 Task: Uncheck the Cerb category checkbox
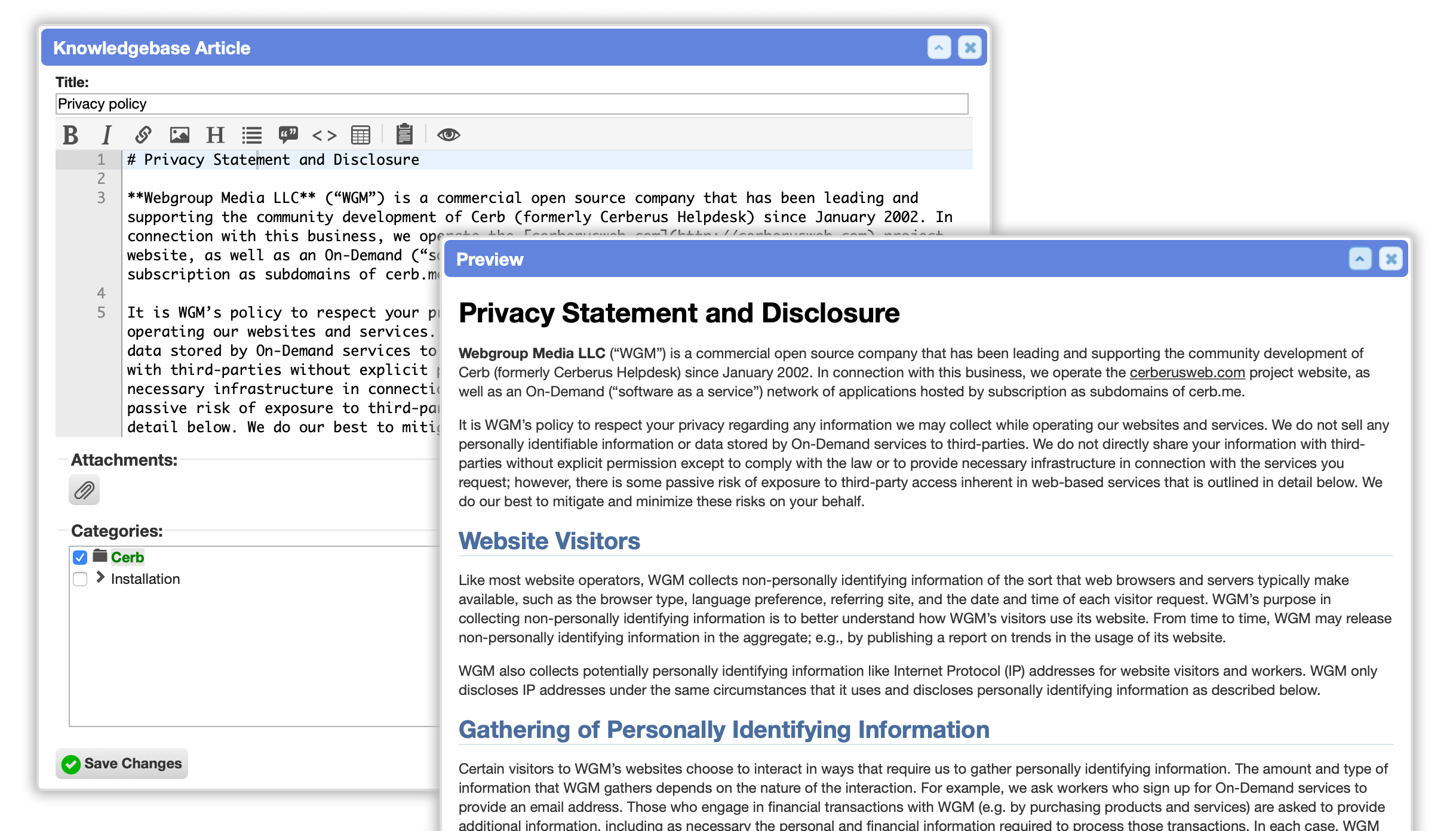point(80,558)
